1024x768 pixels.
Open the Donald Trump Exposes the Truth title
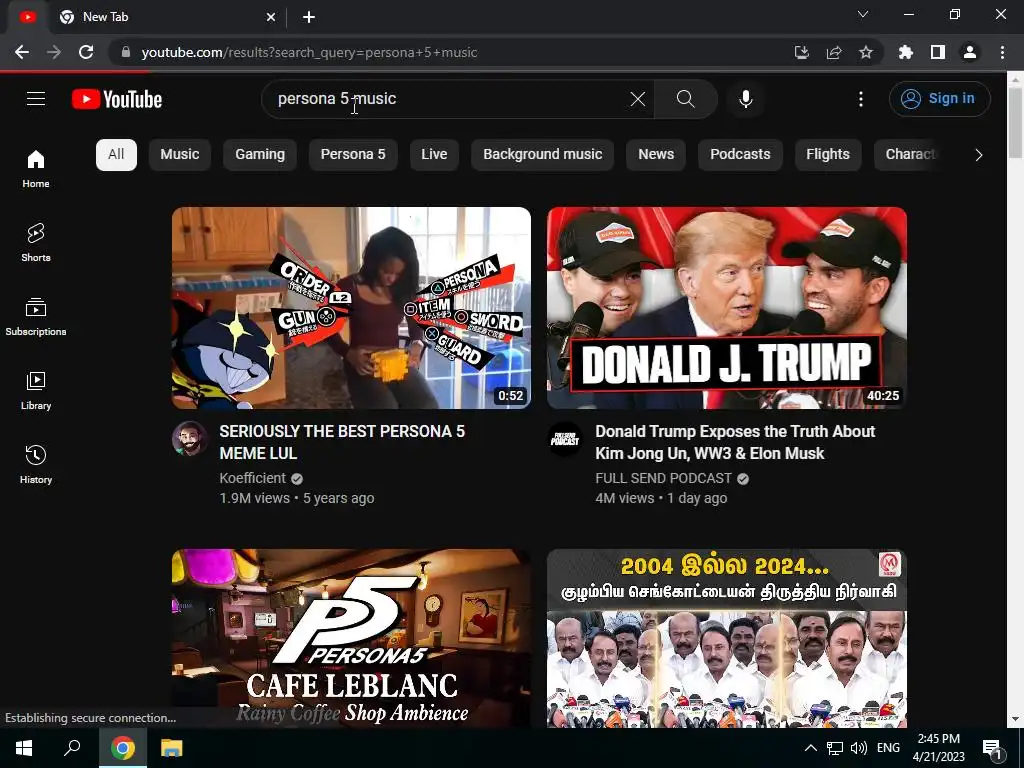735,442
